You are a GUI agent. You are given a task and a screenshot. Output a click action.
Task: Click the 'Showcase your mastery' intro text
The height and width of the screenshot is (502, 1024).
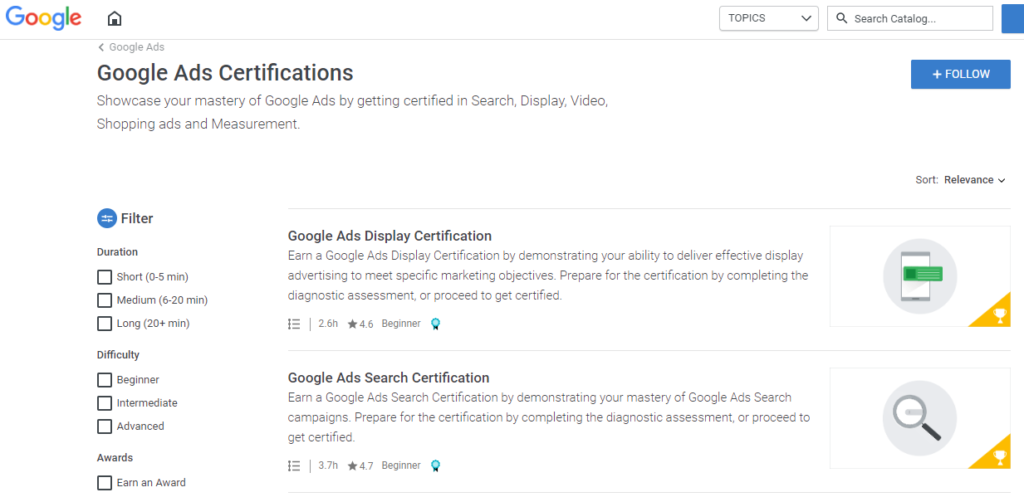(x=353, y=113)
